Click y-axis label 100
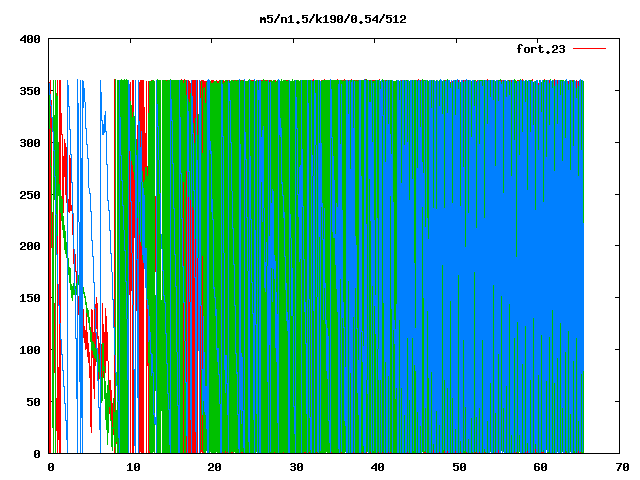Screen dimensions: 640x480 (x=30, y=350)
